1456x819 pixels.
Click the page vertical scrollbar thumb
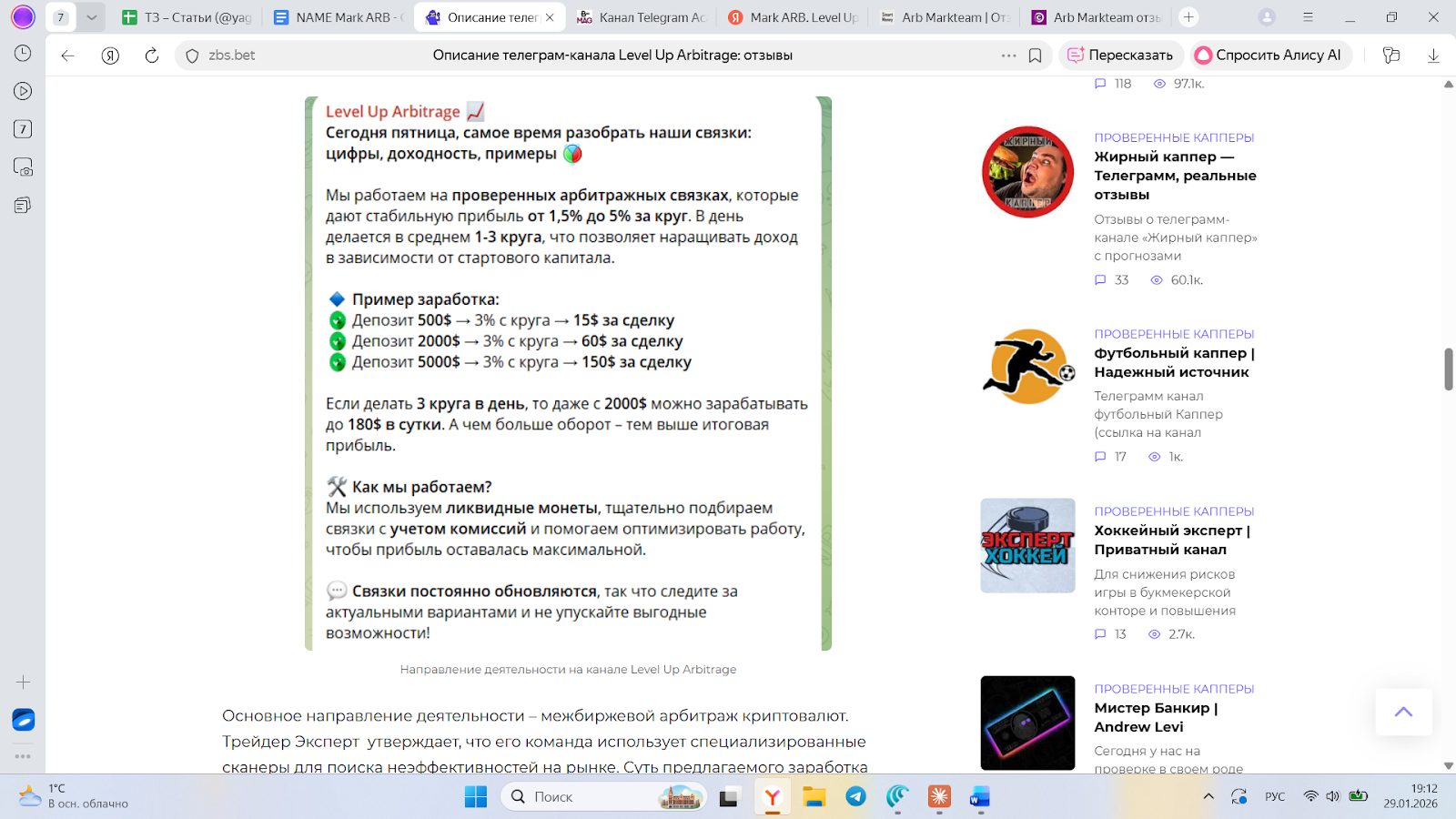coord(1448,369)
